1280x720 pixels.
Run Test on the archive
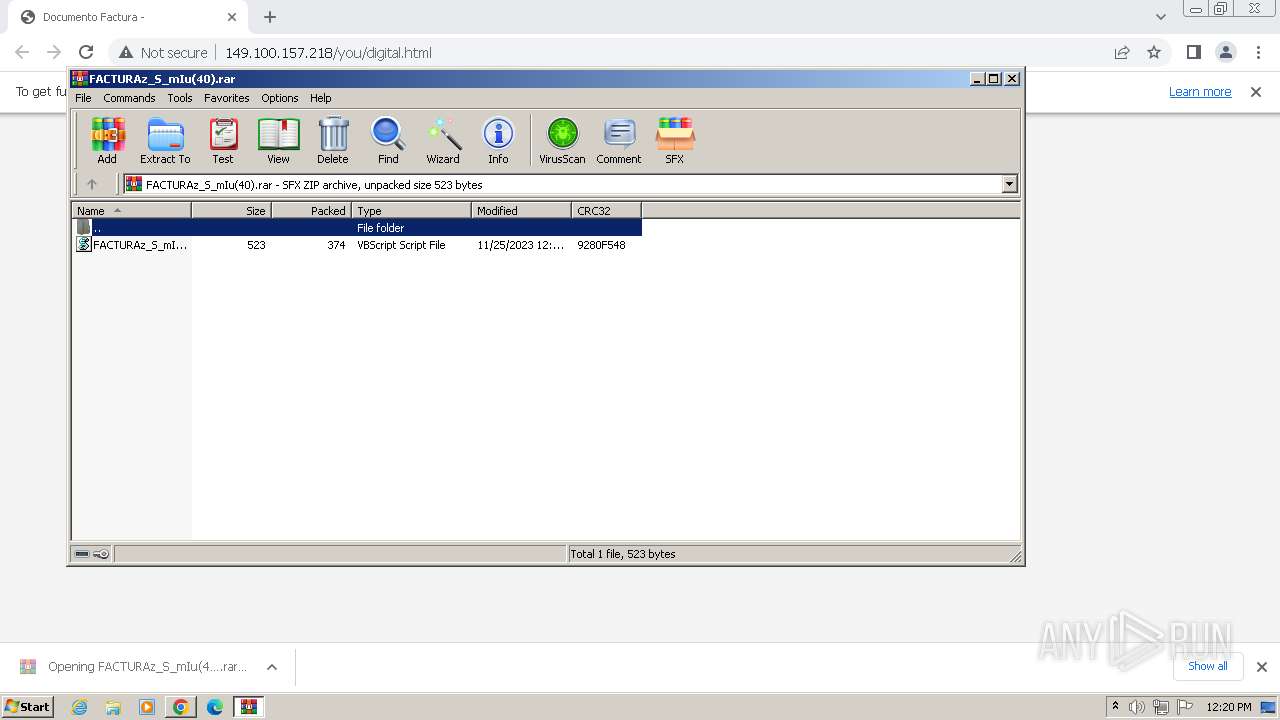(x=223, y=140)
